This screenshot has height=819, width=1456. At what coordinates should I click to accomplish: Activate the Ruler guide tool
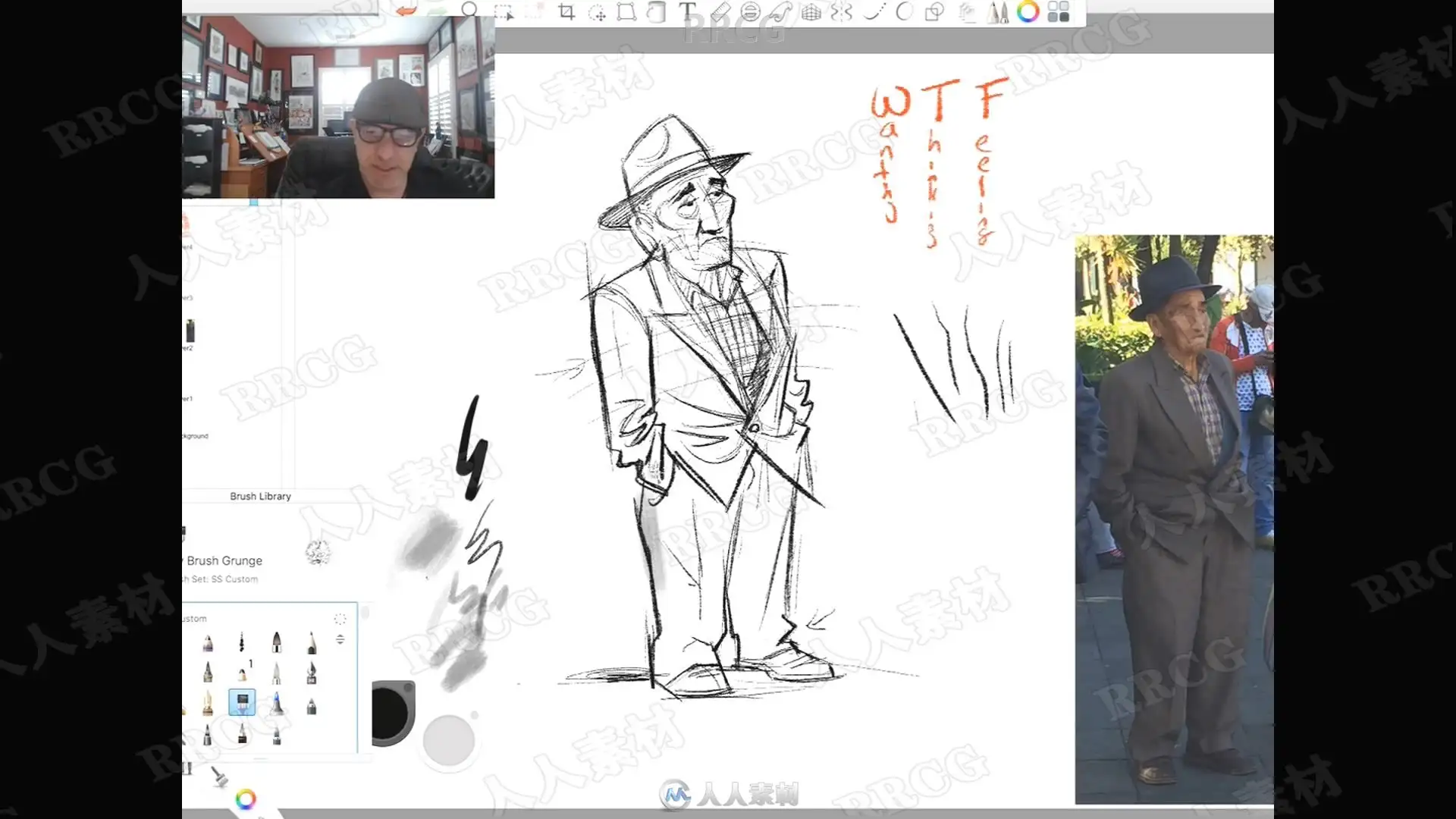(720, 12)
